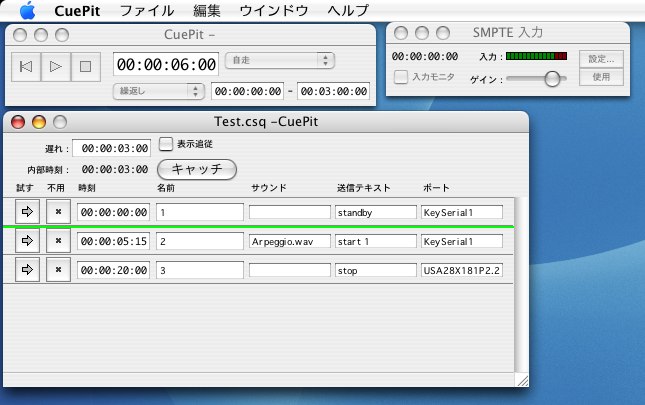Click the SMPTE timecode readout 00:00:00:00
The width and height of the screenshot is (645, 405).
[x=425, y=56]
